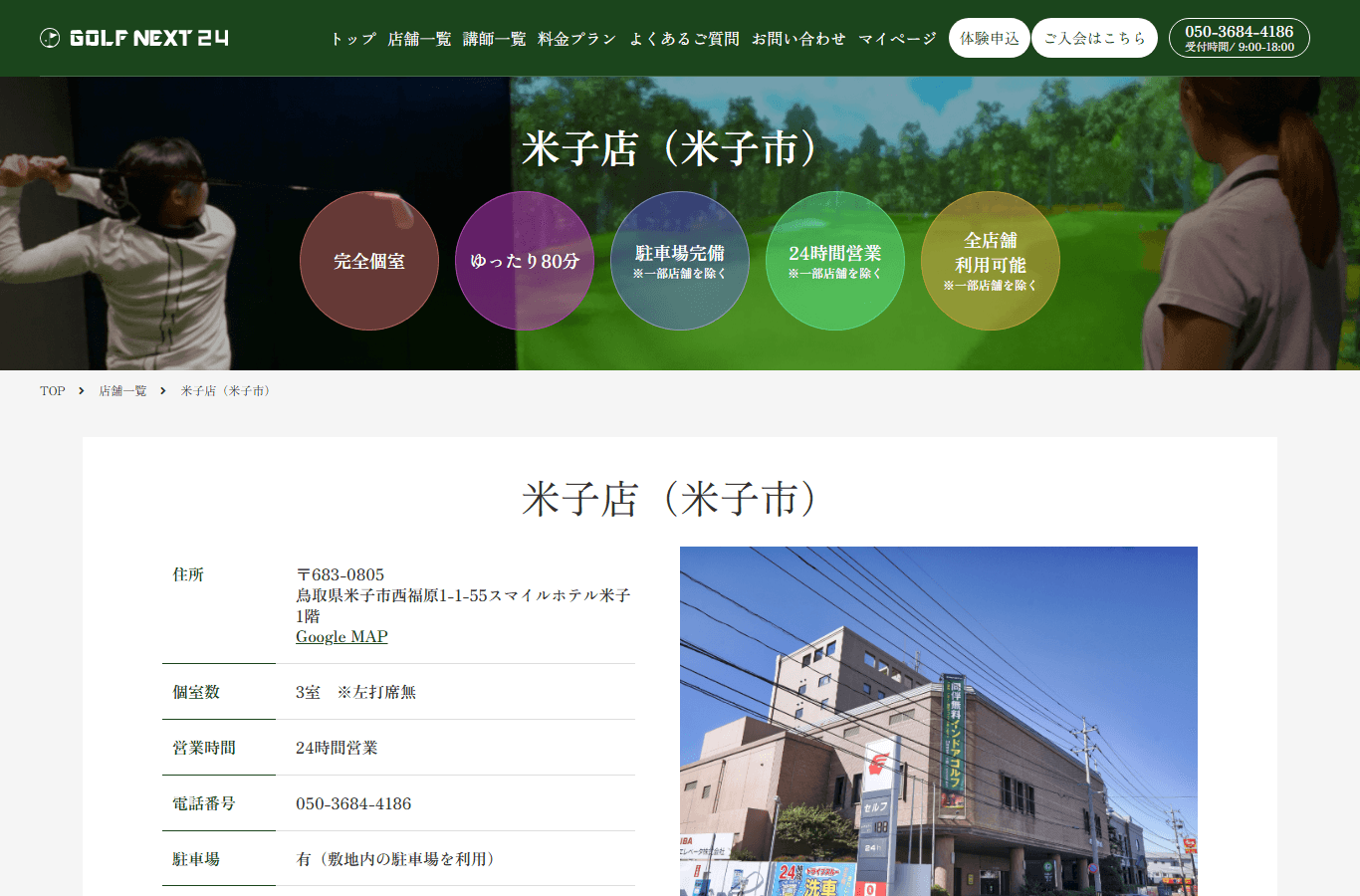1360x896 pixels.
Task: Click the store building photo
Action: coord(939,721)
